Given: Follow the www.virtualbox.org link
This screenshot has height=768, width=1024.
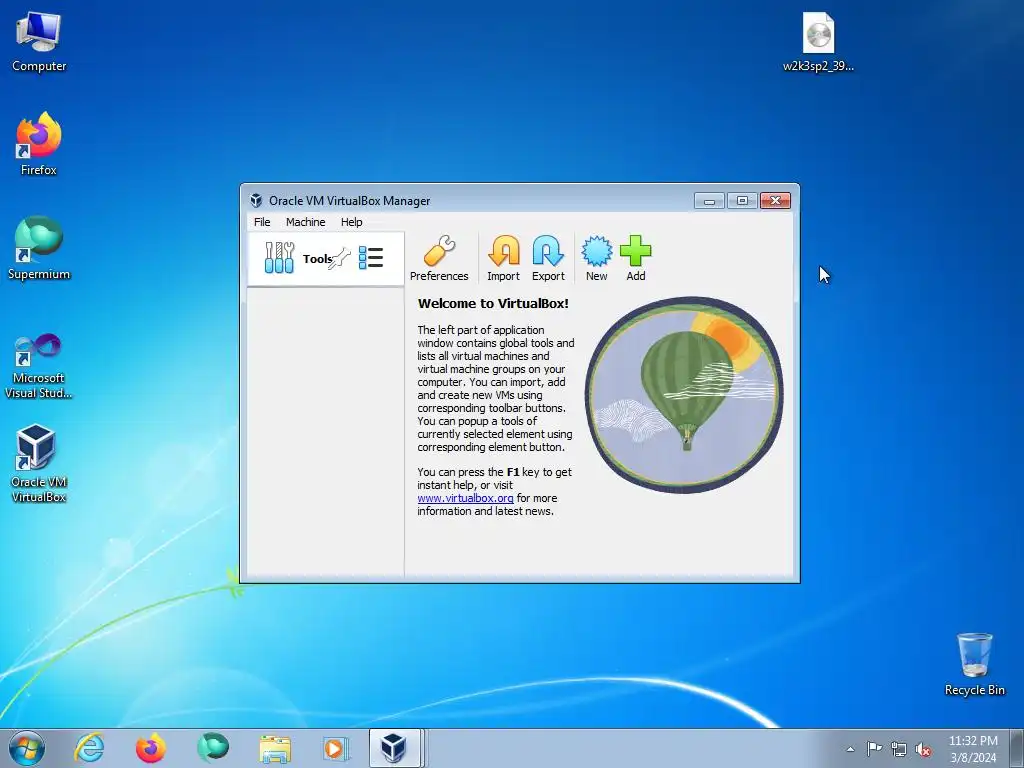Looking at the screenshot, I should pos(465,498).
